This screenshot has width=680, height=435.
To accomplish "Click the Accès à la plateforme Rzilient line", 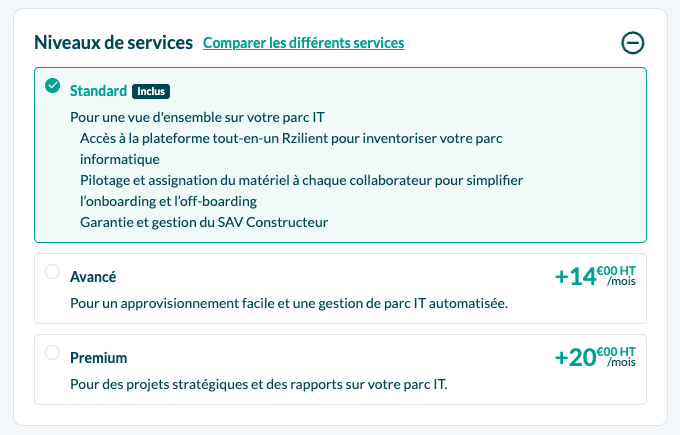I will 291,138.
